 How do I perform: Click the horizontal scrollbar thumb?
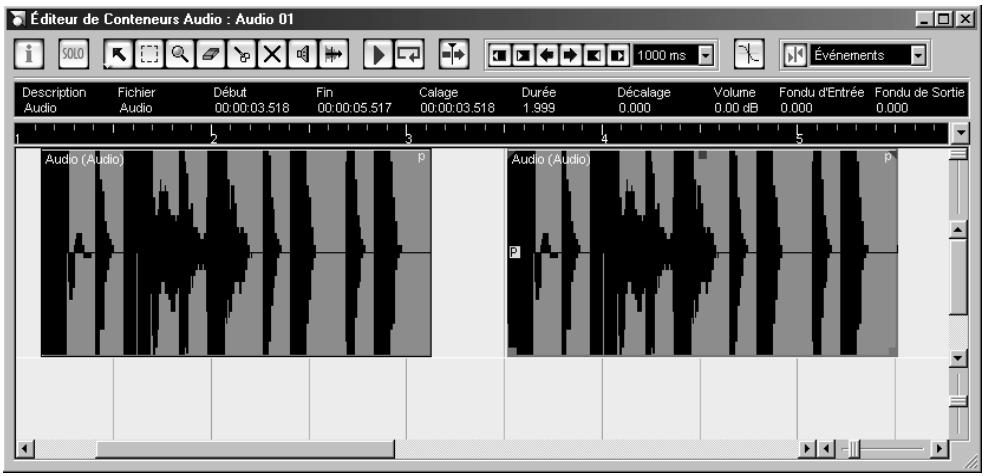click(245, 449)
